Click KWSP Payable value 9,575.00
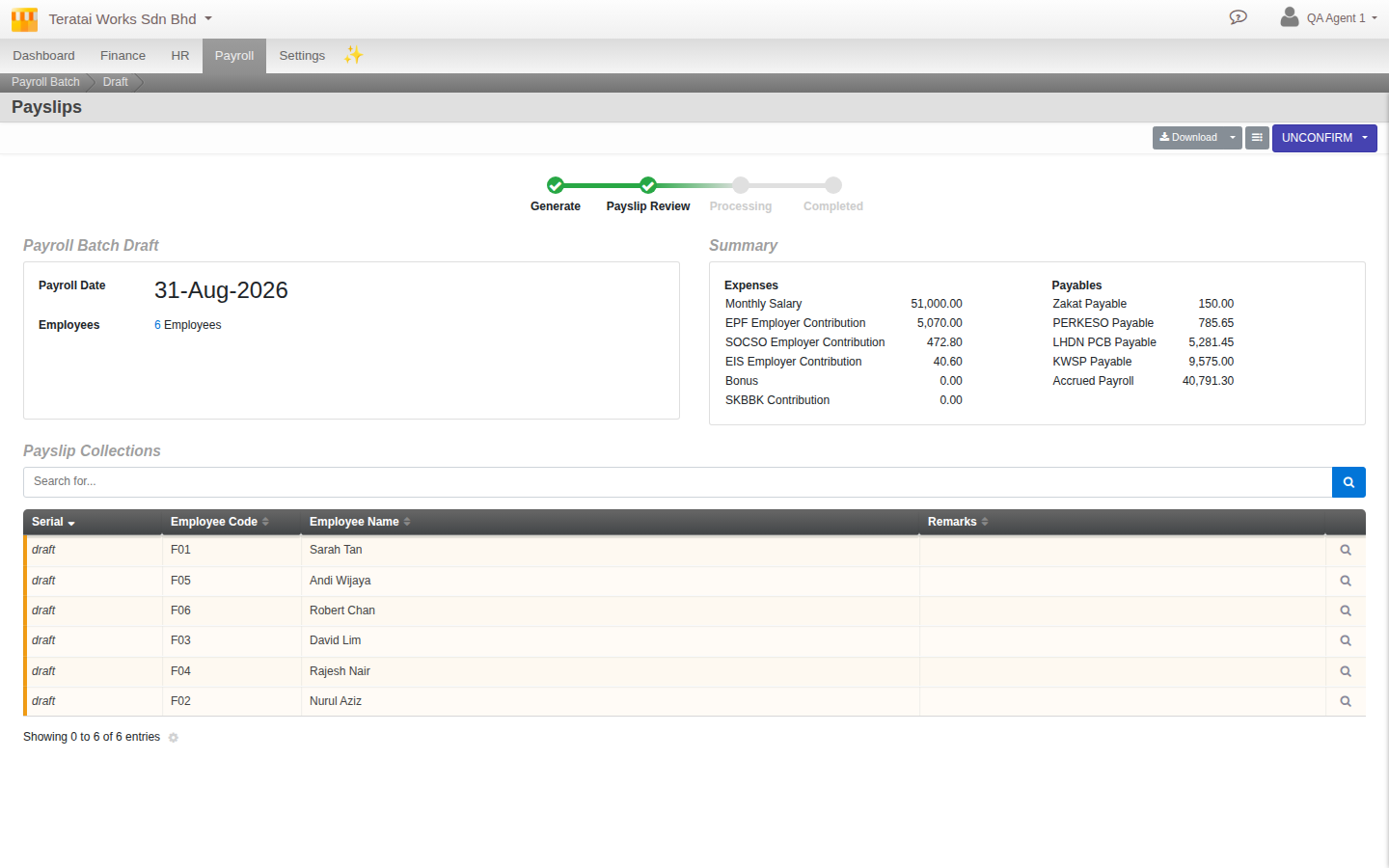The width and height of the screenshot is (1389, 868). 1211,362
